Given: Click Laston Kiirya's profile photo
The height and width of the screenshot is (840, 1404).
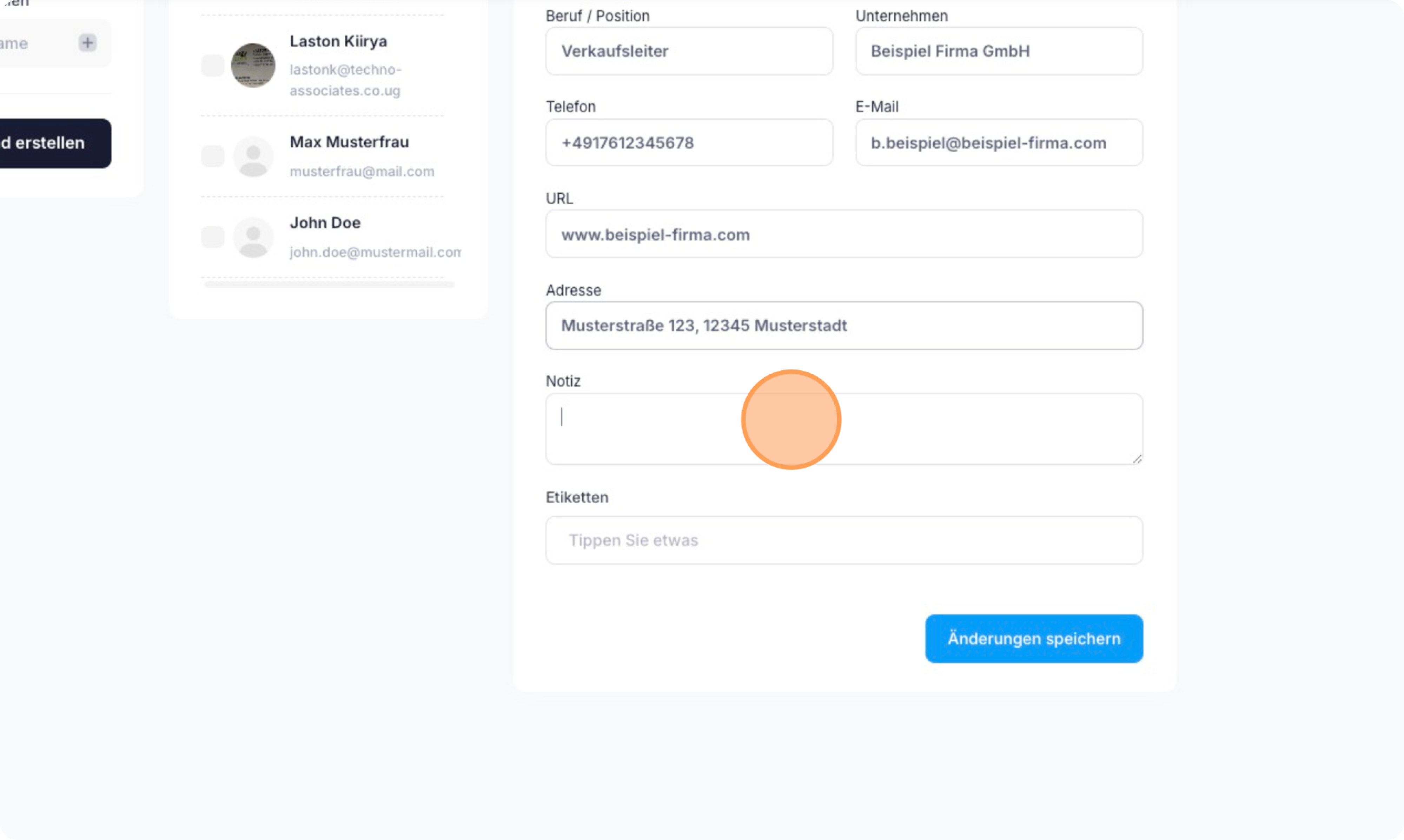Looking at the screenshot, I should [x=253, y=65].
